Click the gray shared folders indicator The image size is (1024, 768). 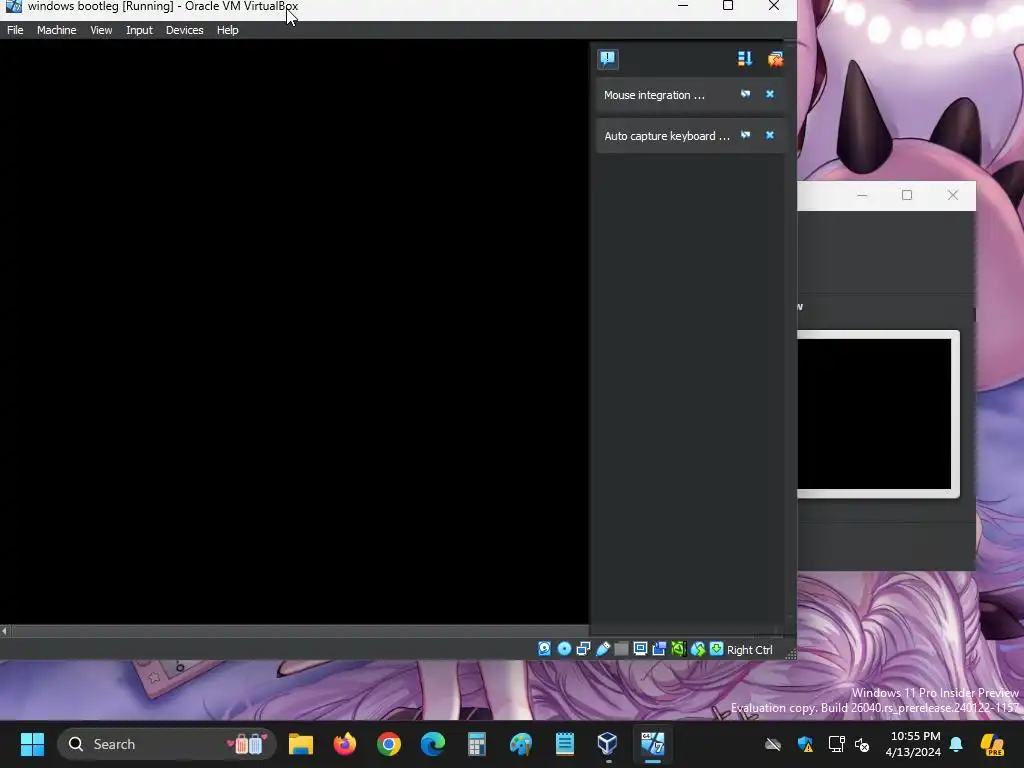pyautogui.click(x=621, y=648)
